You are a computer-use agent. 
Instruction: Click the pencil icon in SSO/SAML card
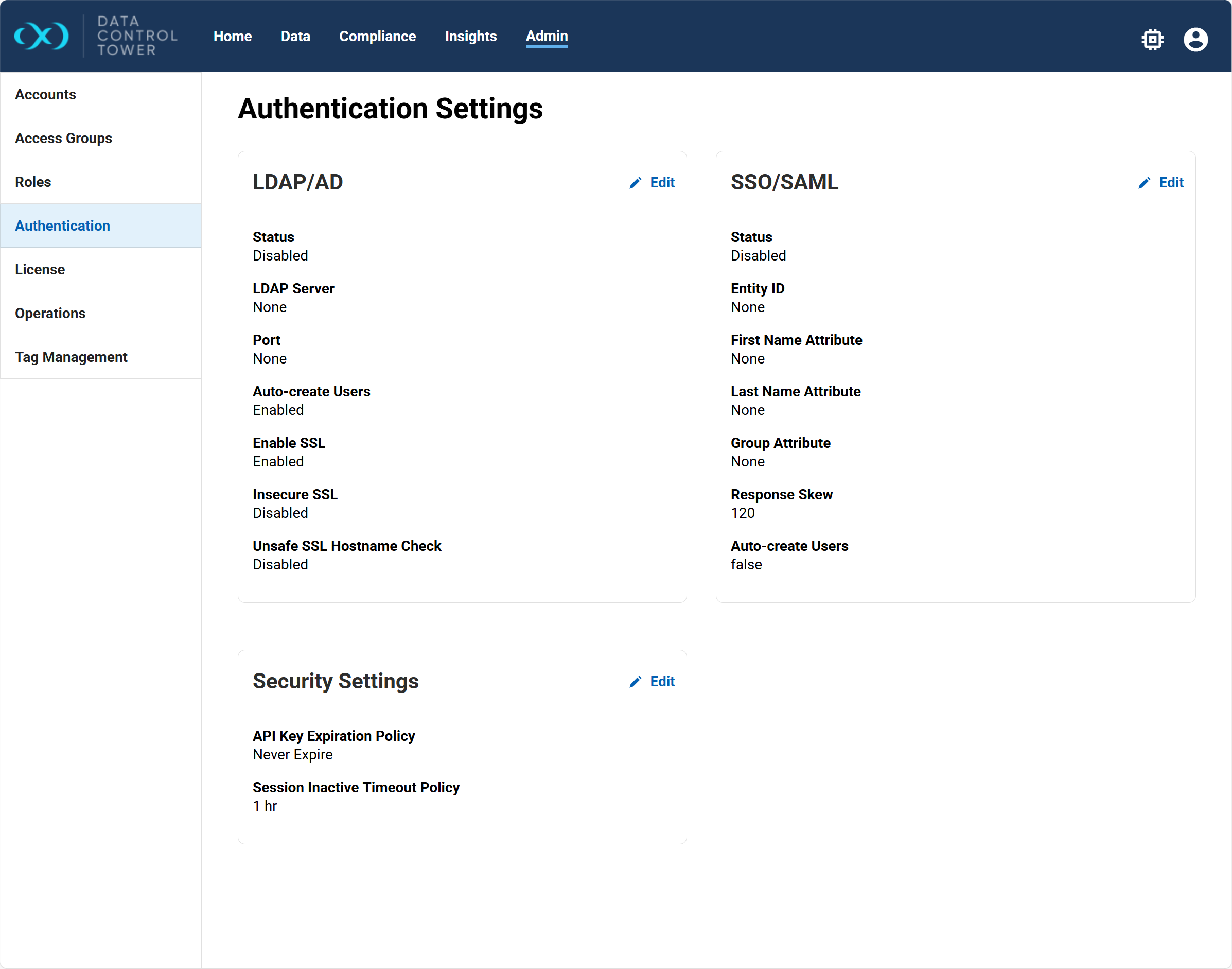pyautogui.click(x=1144, y=183)
